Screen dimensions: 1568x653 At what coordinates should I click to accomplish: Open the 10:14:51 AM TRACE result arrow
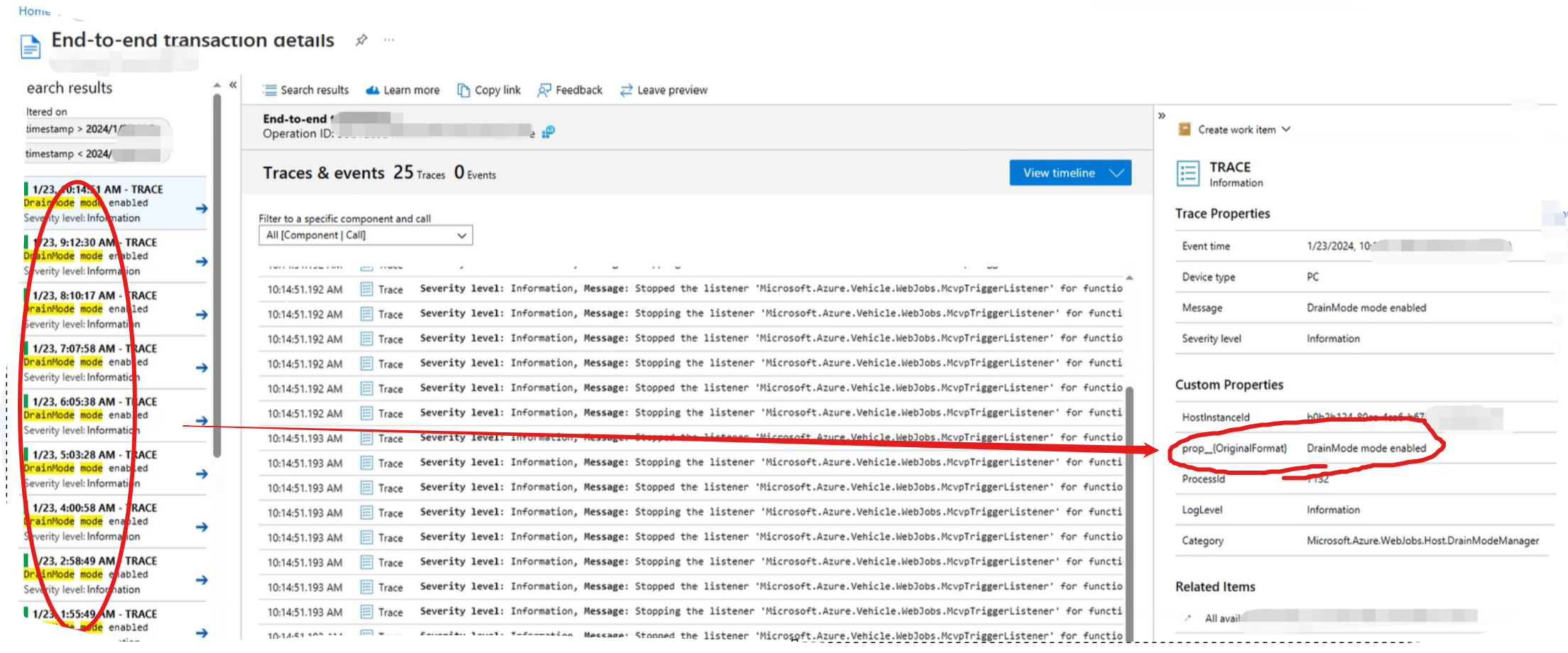202,209
